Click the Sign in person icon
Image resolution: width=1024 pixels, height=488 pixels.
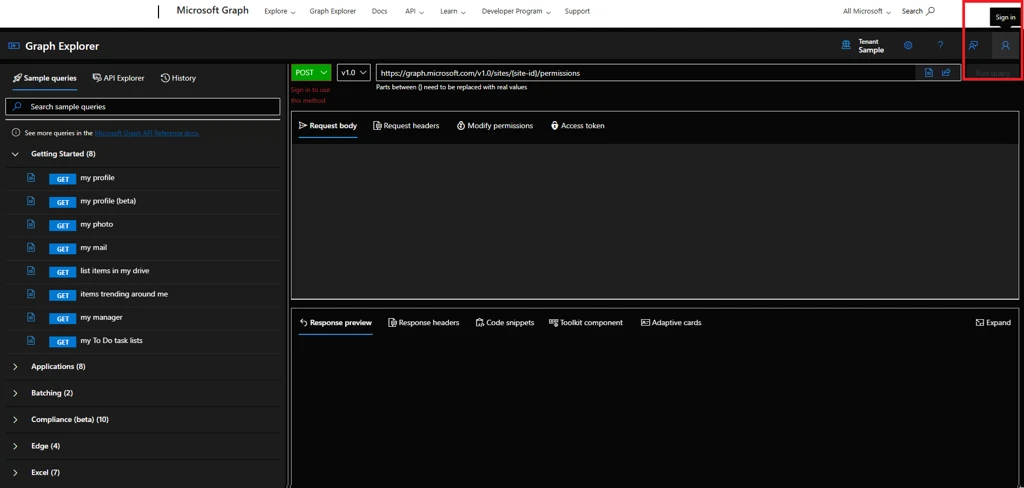pyautogui.click(x=1005, y=46)
